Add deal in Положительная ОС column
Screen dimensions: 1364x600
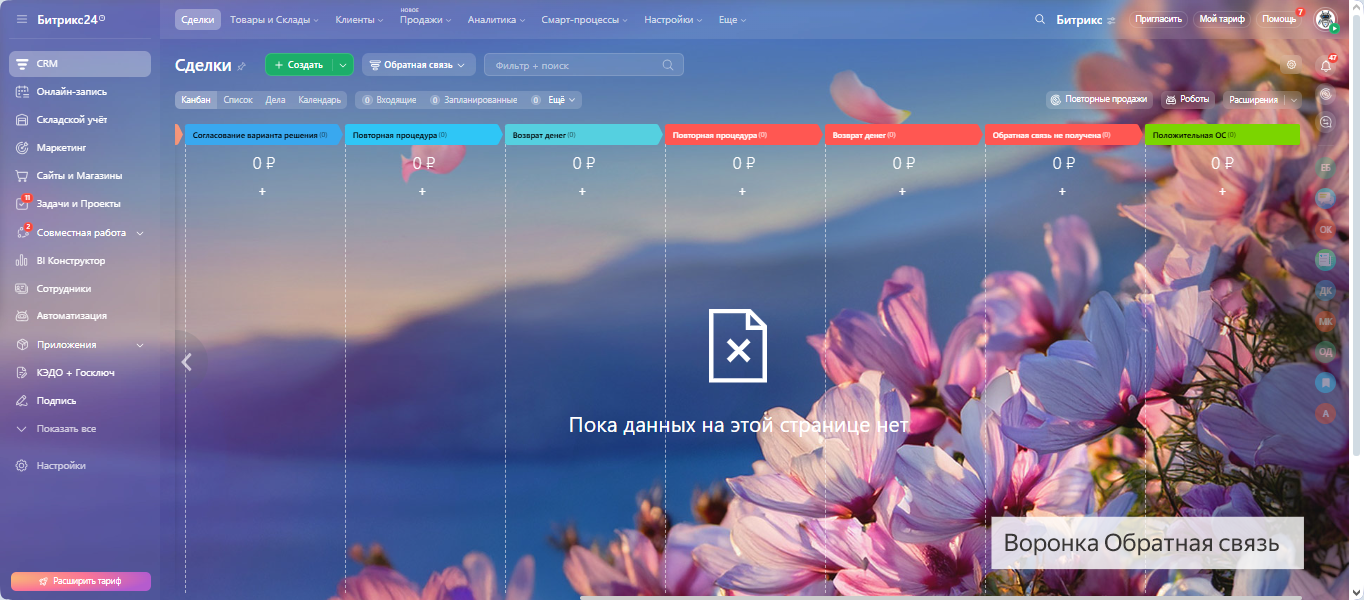(1222, 191)
